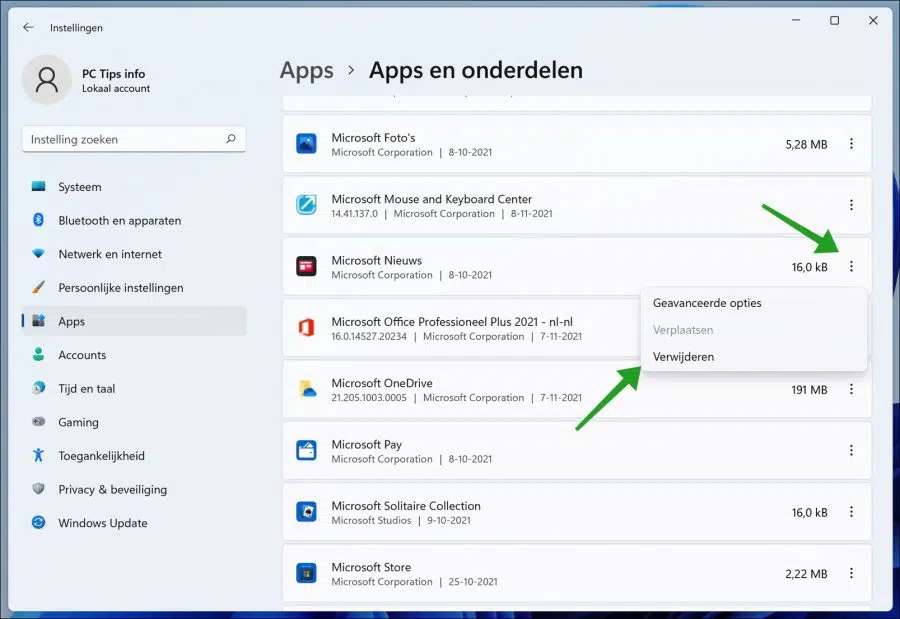Click the Mouse and Keyboard Center icon
The image size is (900, 619).
click(x=307, y=205)
